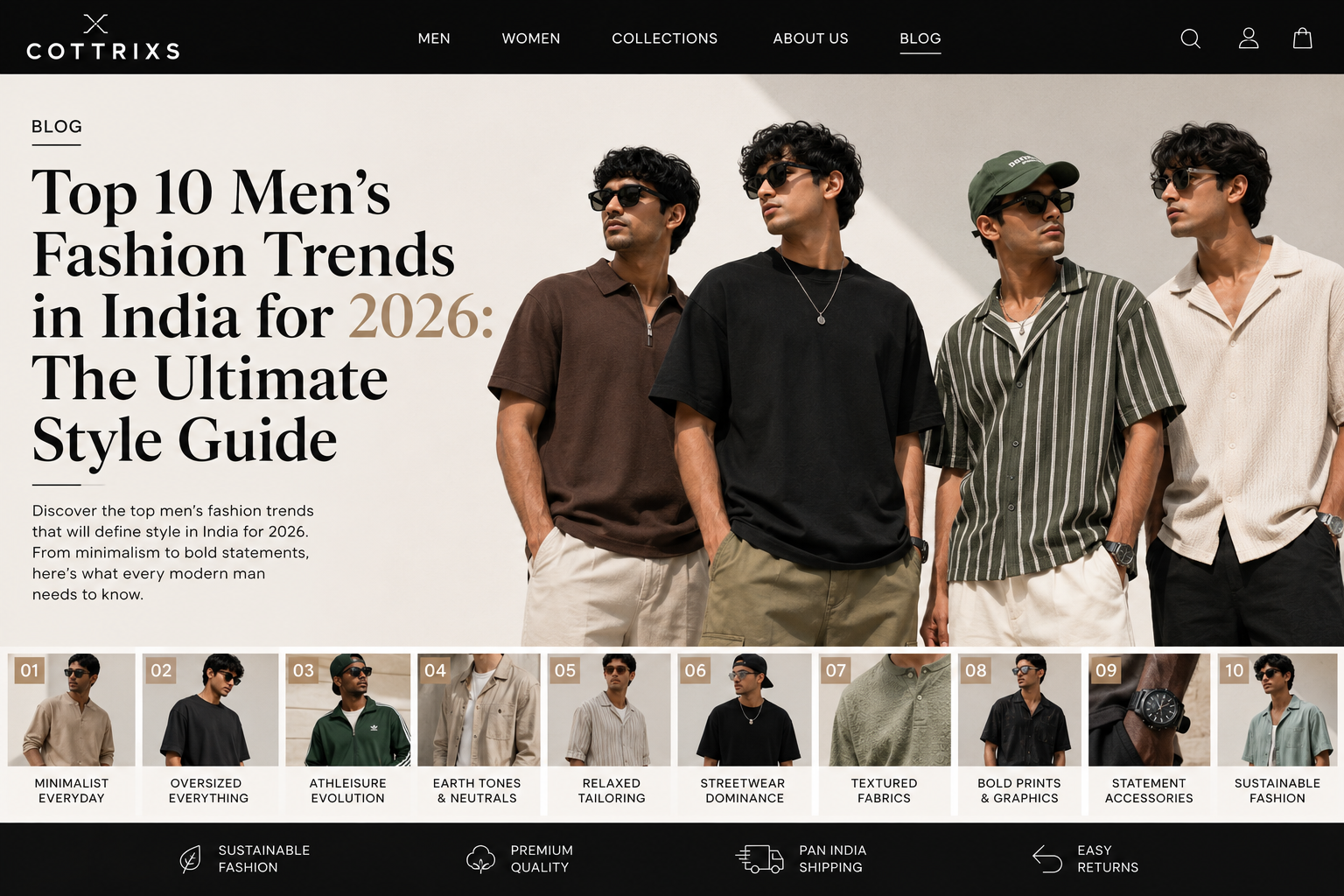Open trend 07 Textured Fabrics thumbnail
Screen dimensions: 1344x896
[885, 710]
